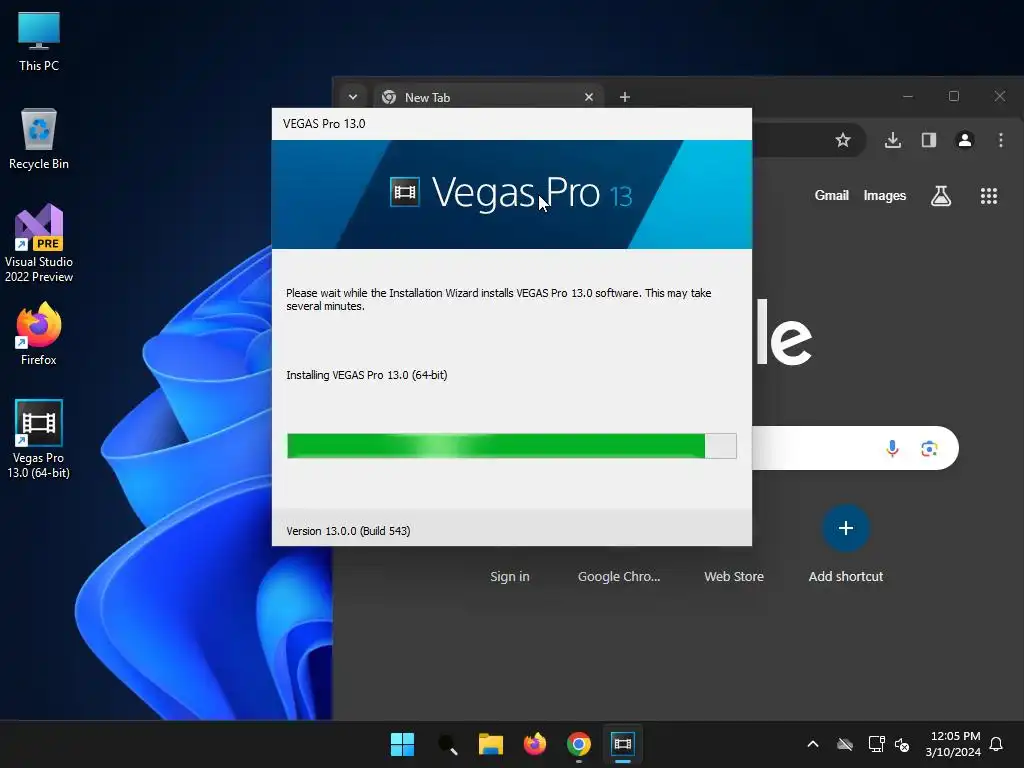
Task: Open the Images link on Google page
Action: [884, 195]
